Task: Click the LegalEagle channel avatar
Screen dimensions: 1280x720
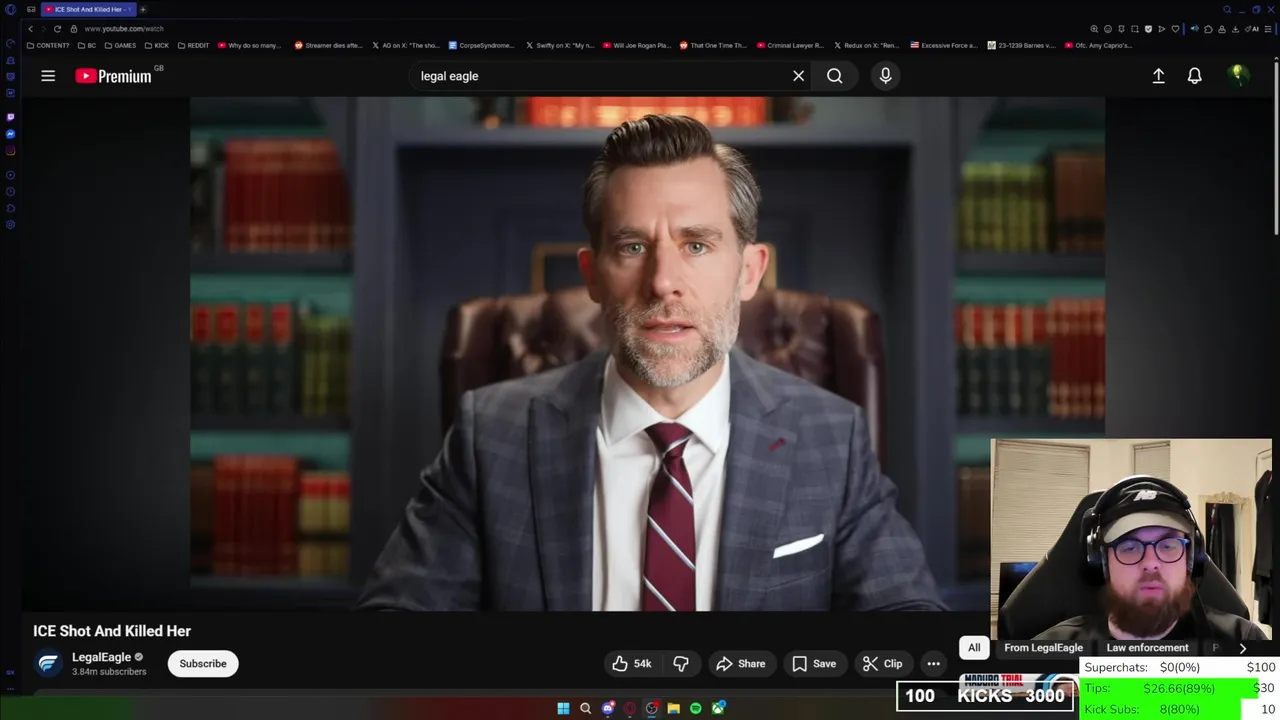Action: click(48, 663)
